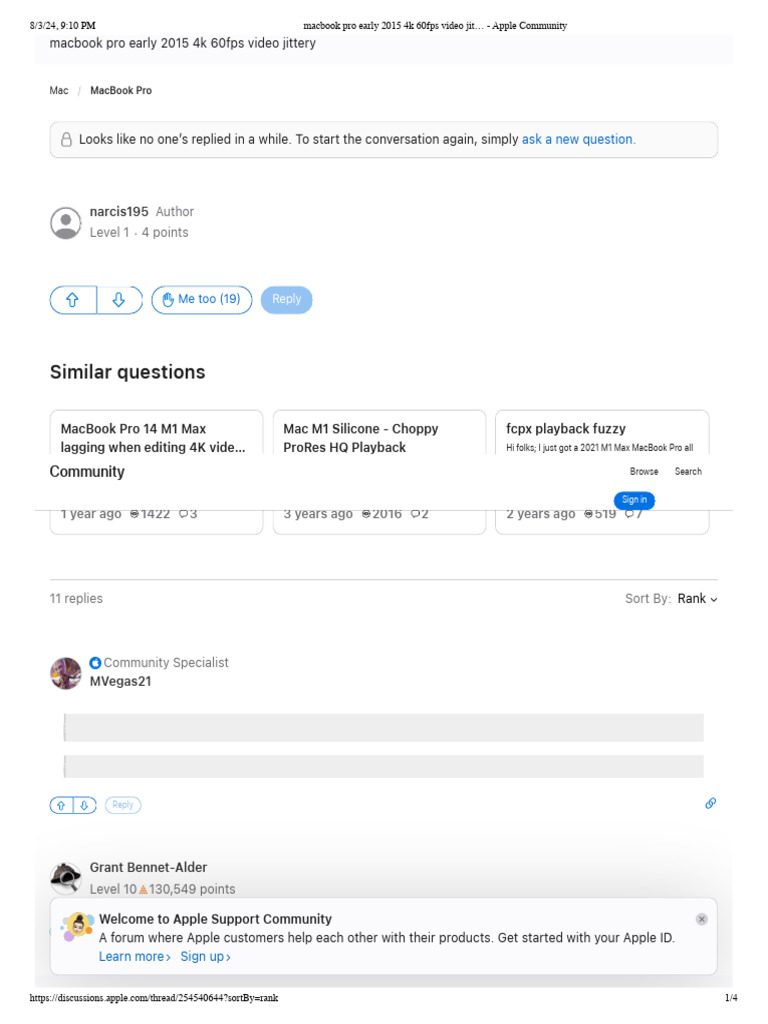Follow the 'ask a new question' link
The width and height of the screenshot is (768, 1024).
click(x=578, y=140)
